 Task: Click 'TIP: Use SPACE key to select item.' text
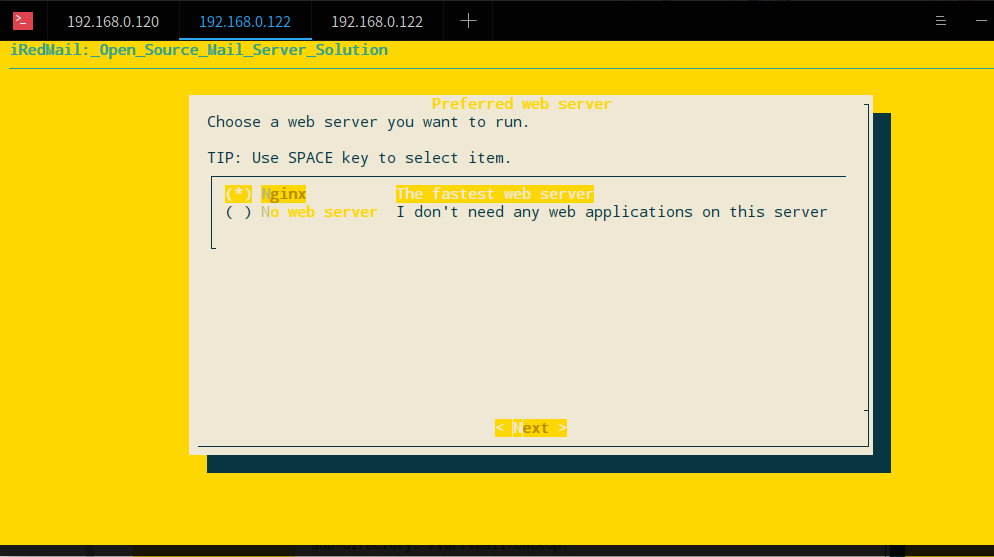click(359, 158)
